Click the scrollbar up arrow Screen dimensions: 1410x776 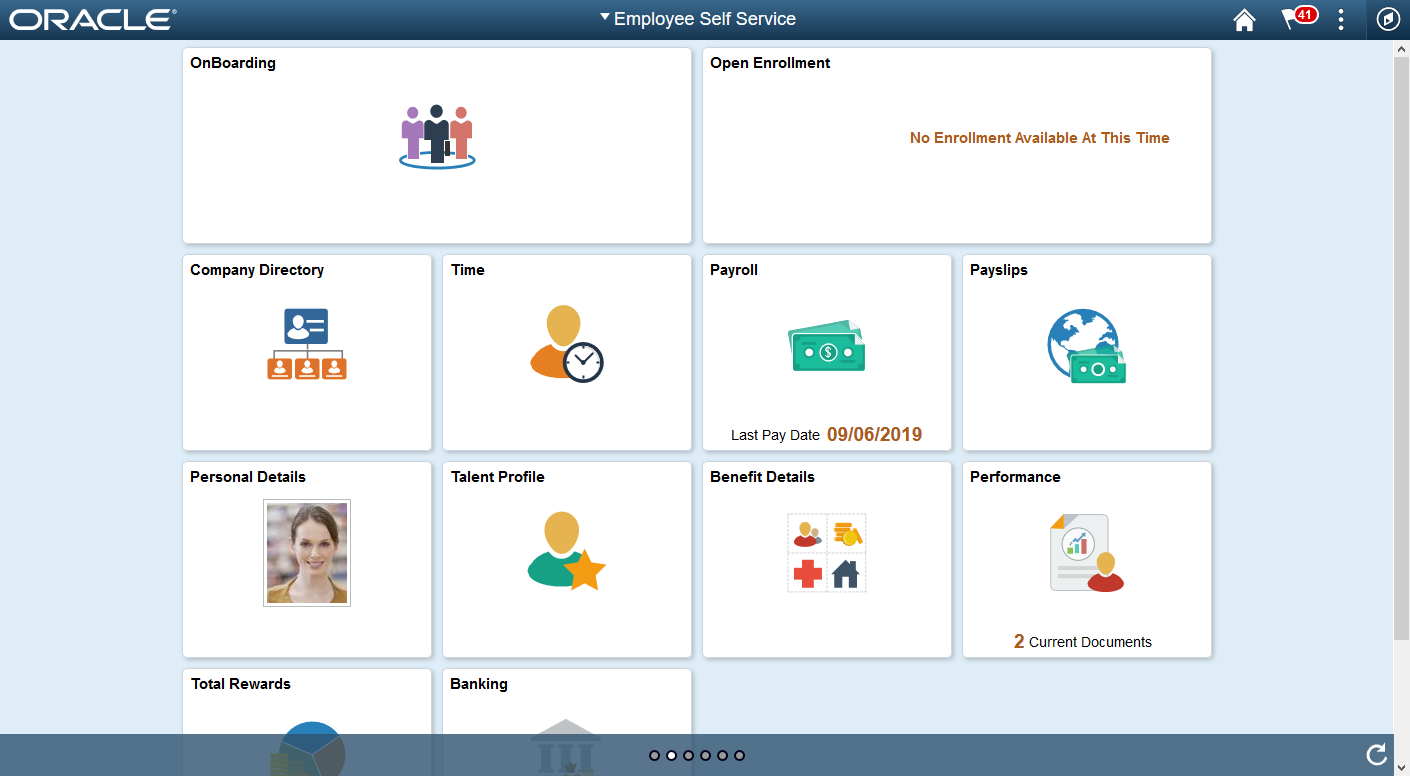1401,48
